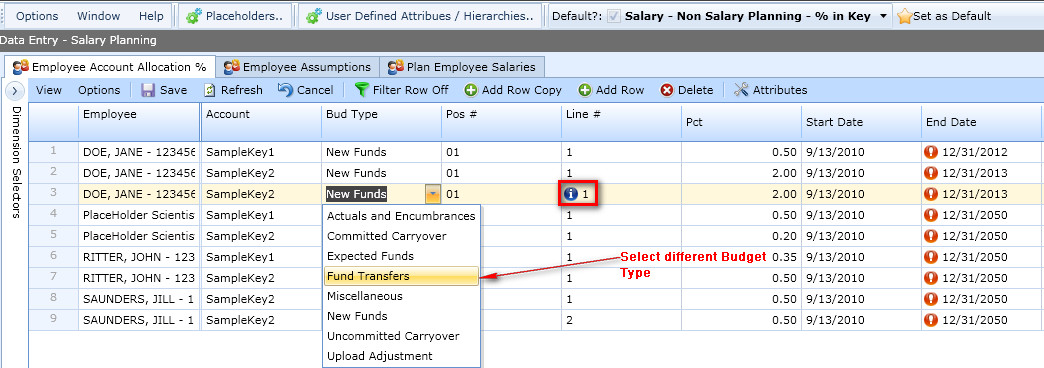
Task: Open Attributes tools icon
Action: (x=741, y=90)
